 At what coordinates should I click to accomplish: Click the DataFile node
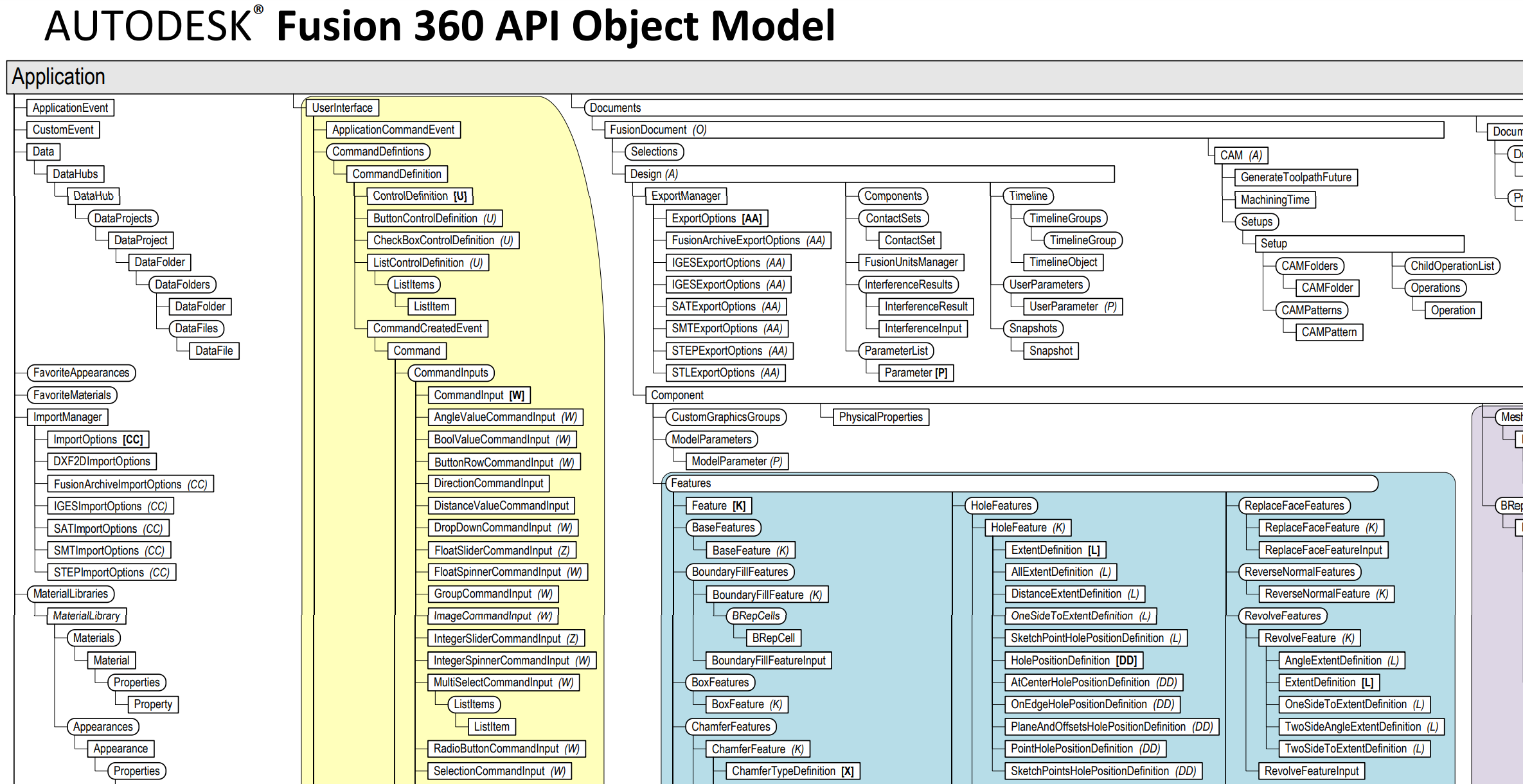tap(214, 351)
